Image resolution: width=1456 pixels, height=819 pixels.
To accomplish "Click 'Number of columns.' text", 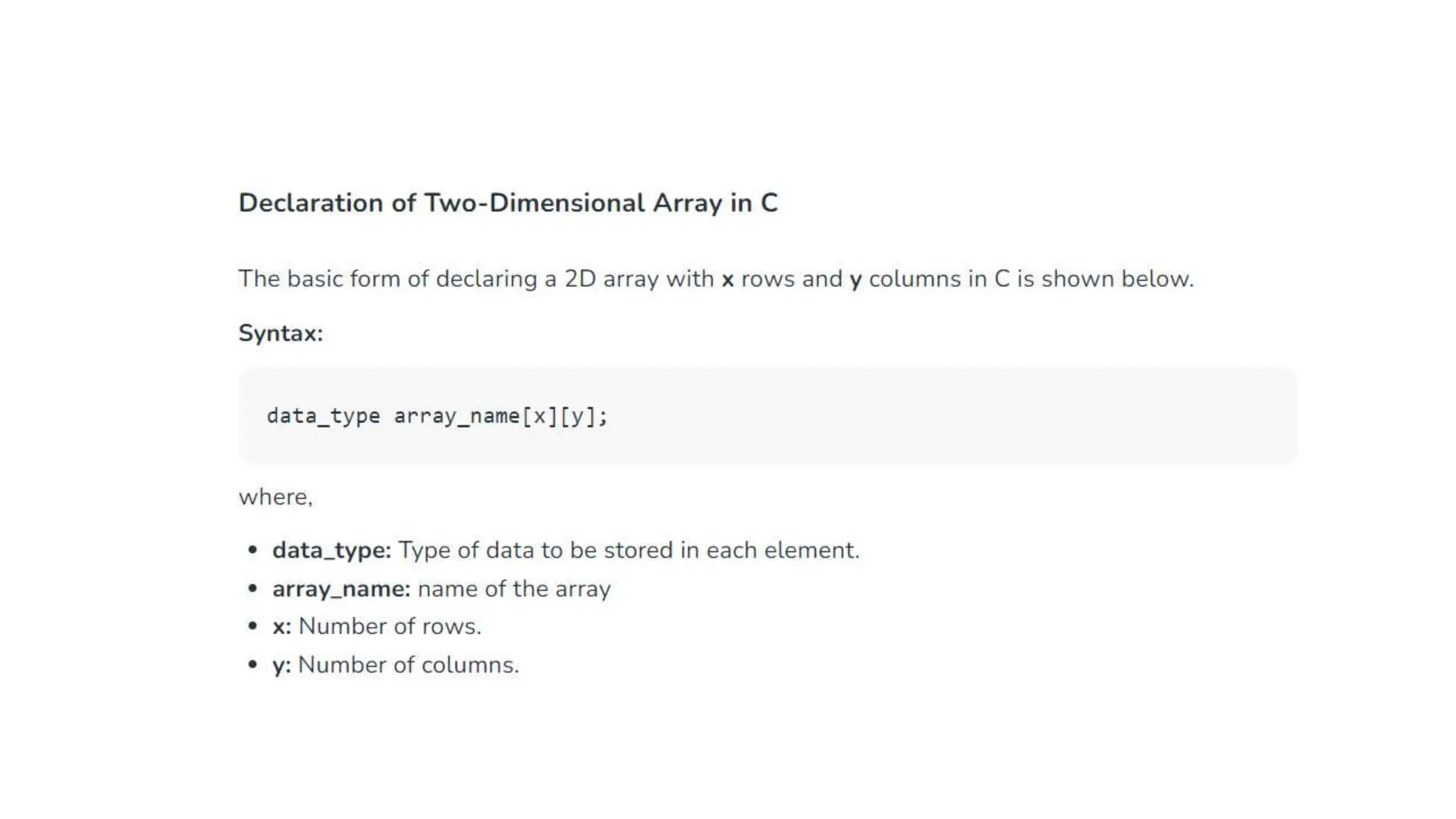I will coord(408,665).
